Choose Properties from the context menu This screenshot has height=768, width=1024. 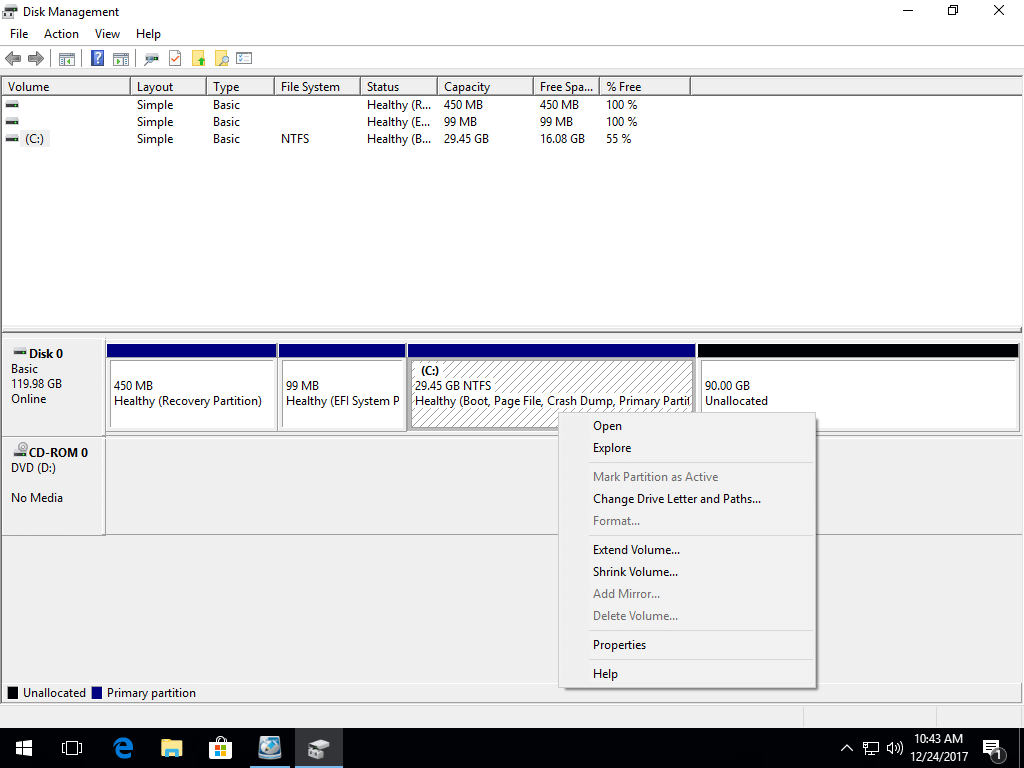pos(687,645)
